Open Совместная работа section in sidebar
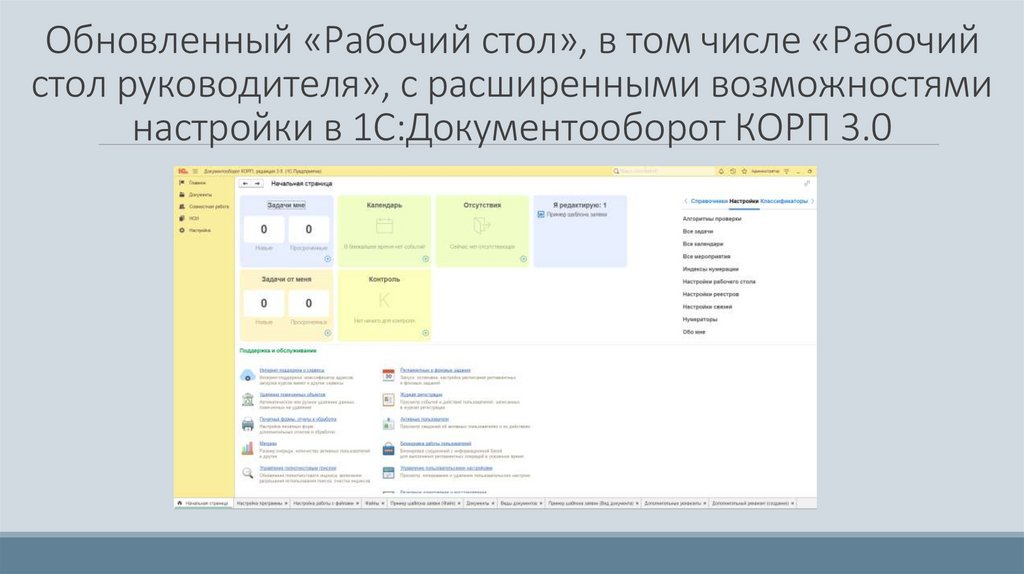1024x574 pixels. click(203, 206)
